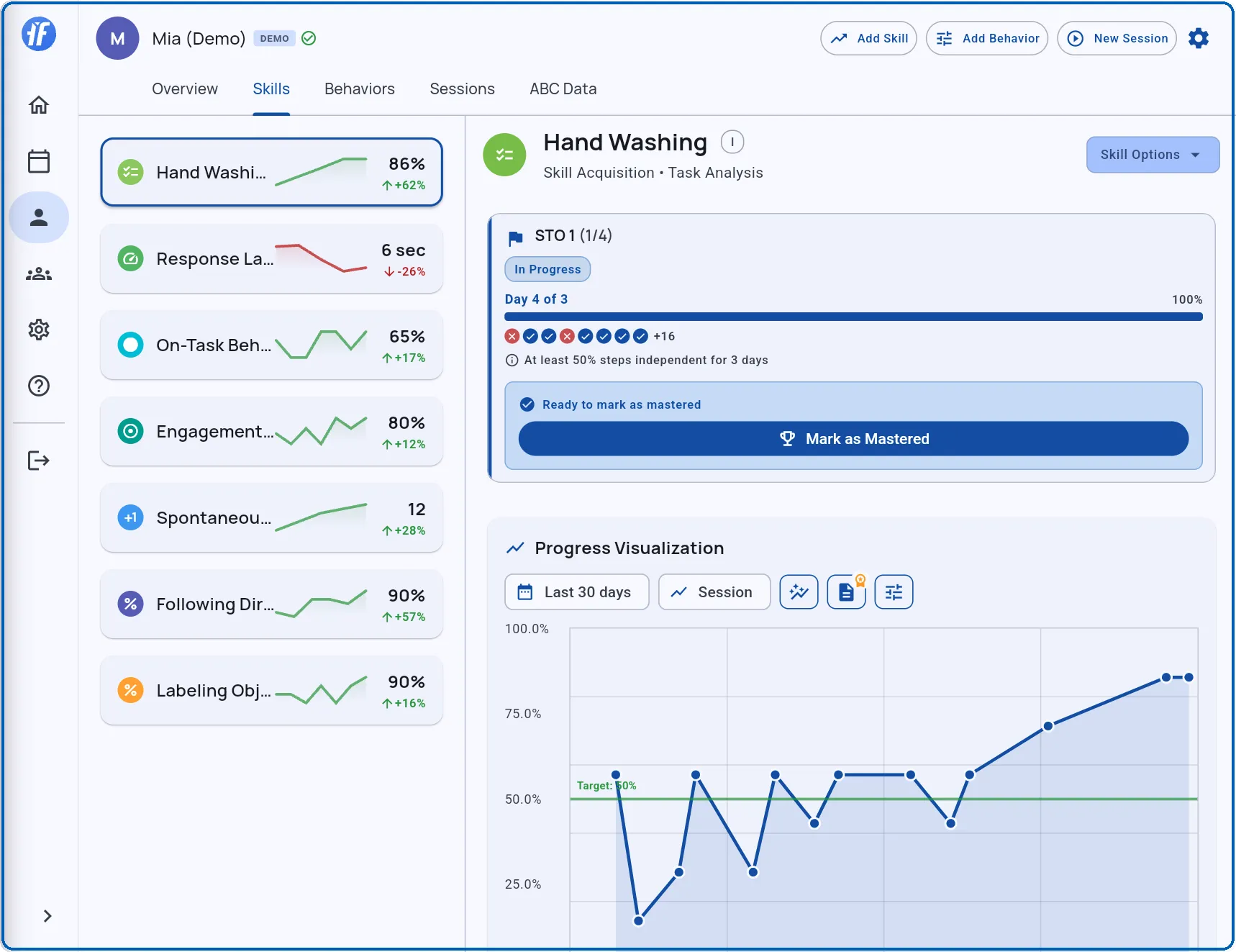The image size is (1236, 952).
Task: Open the group clients icon in sidebar
Action: click(39, 274)
